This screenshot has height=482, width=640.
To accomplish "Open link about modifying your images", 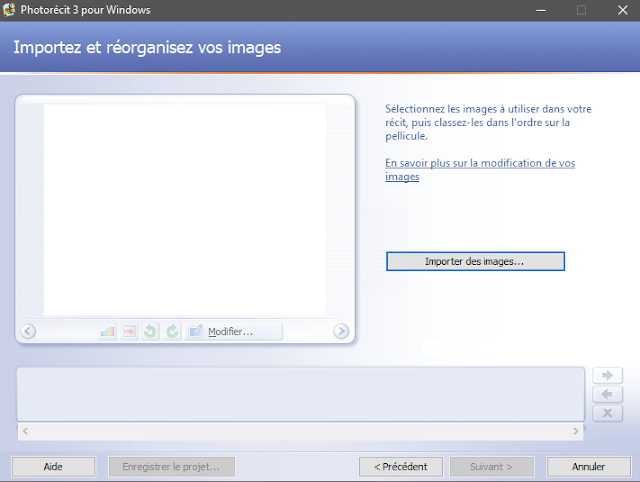I will 480,170.
